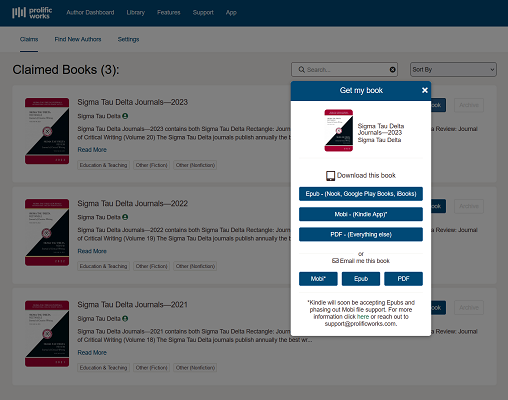
Task: Email me the PDF version
Action: (403, 279)
